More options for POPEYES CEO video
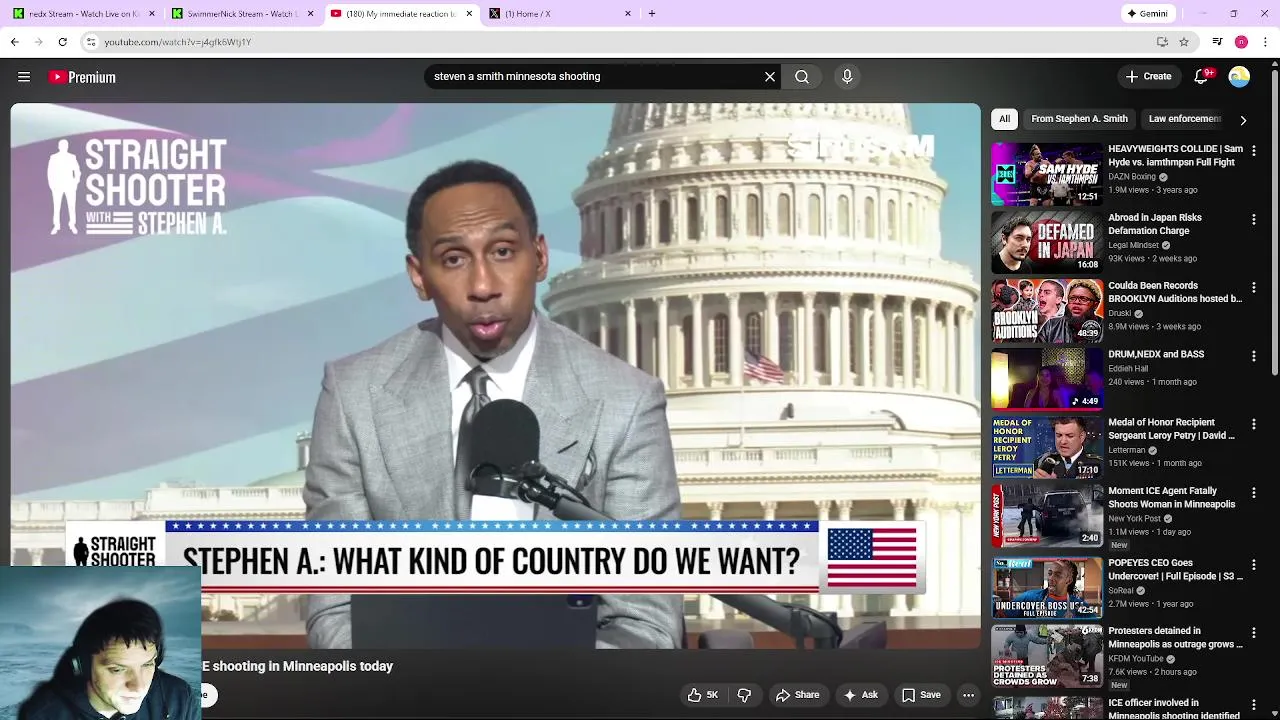1280x720 pixels. coord(1254,564)
